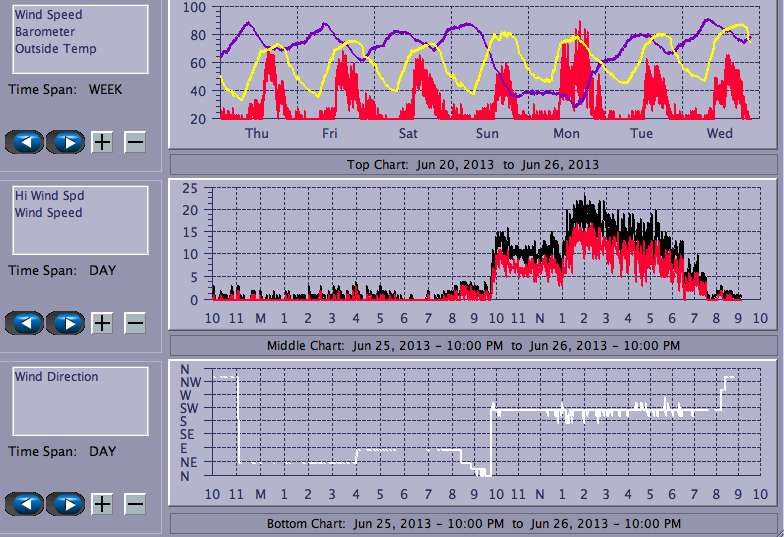Decrease bottom chart time span with minus

(x=135, y=504)
